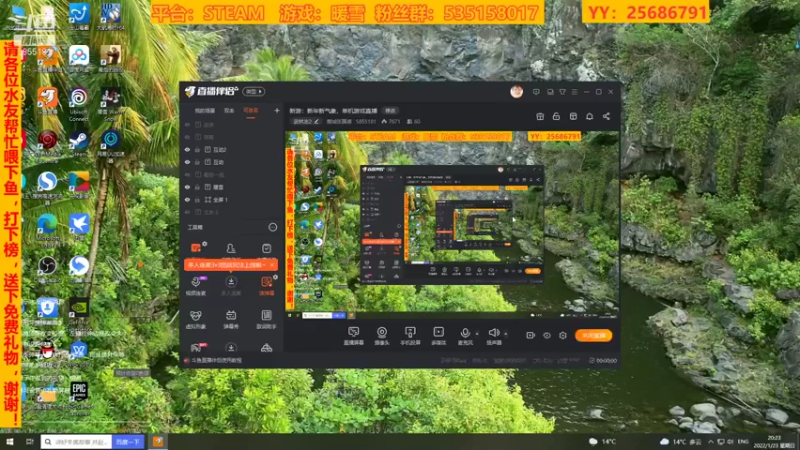Click the orange stop streaming button
Image resolution: width=800 pixels, height=450 pixels.
tap(594, 335)
